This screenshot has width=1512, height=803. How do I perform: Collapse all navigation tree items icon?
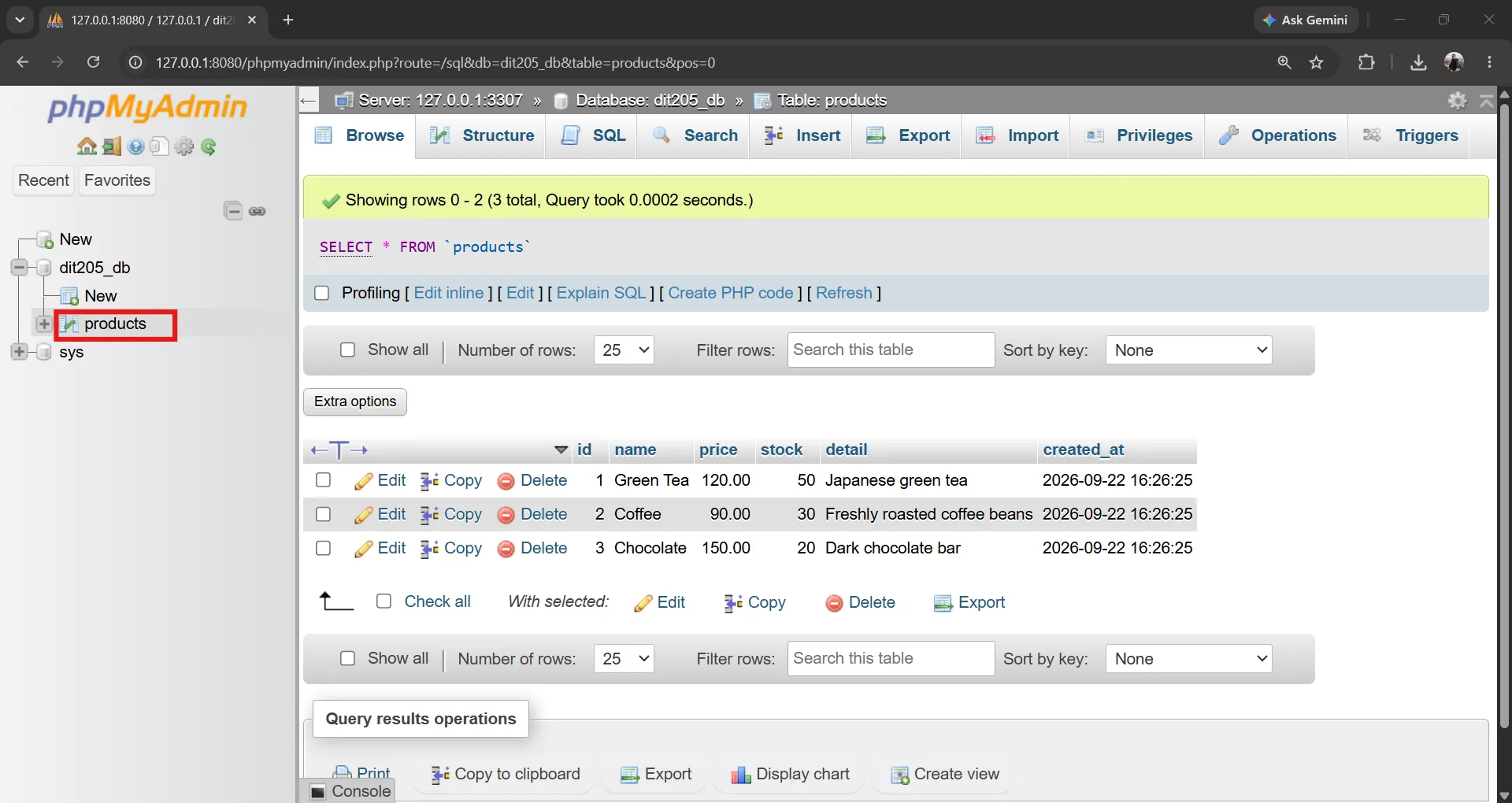(x=233, y=211)
